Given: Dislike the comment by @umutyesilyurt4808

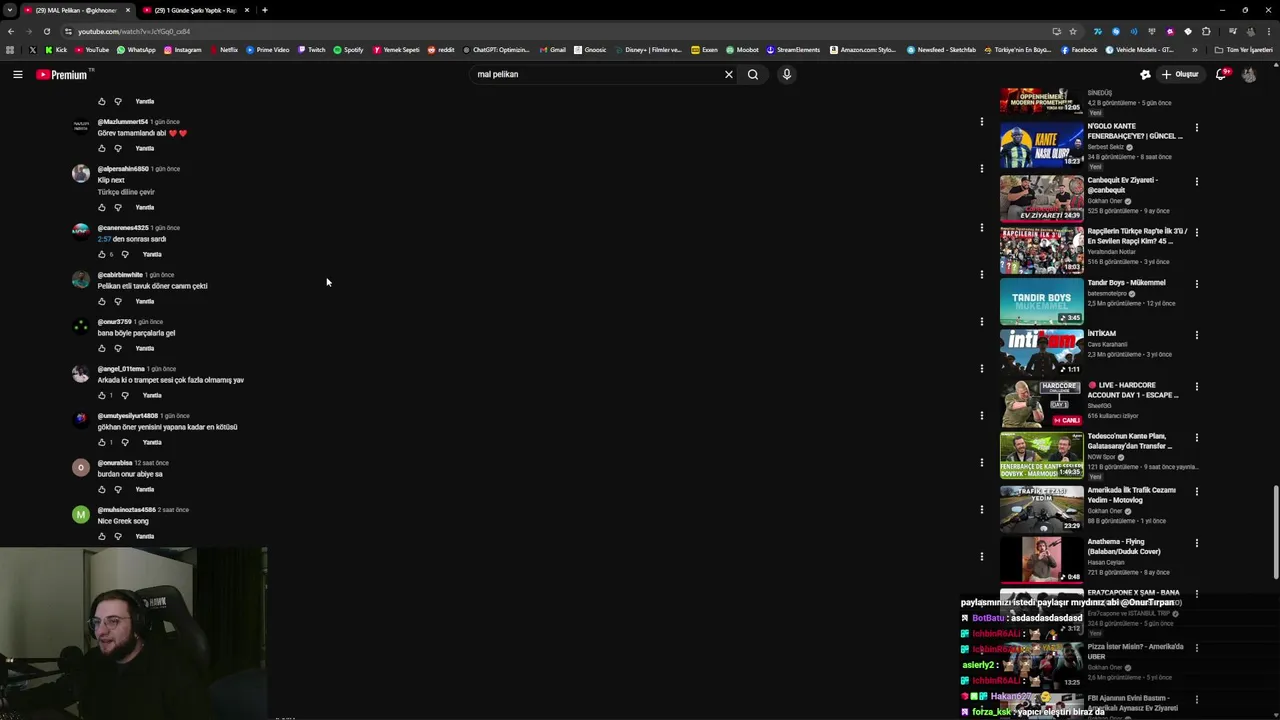Looking at the screenshot, I should (x=125, y=442).
